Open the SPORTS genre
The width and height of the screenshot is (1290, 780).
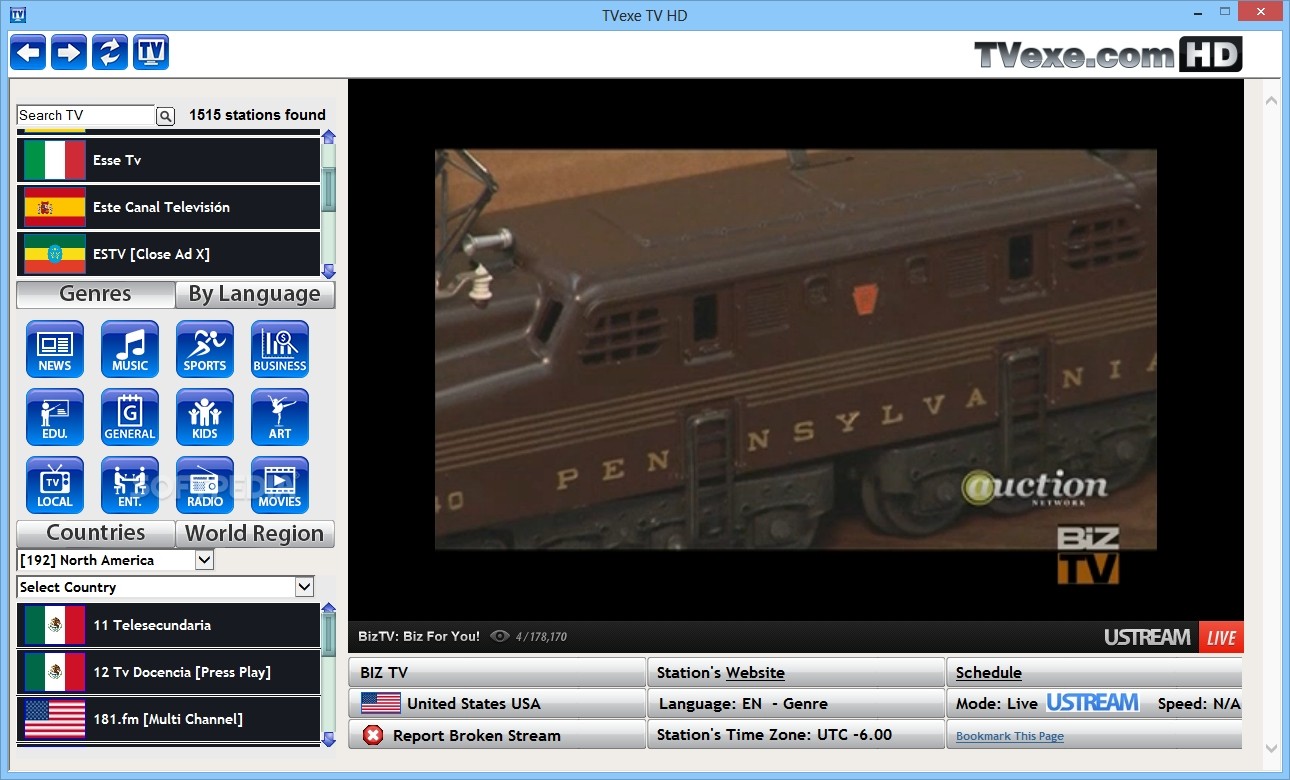pyautogui.click(x=205, y=349)
